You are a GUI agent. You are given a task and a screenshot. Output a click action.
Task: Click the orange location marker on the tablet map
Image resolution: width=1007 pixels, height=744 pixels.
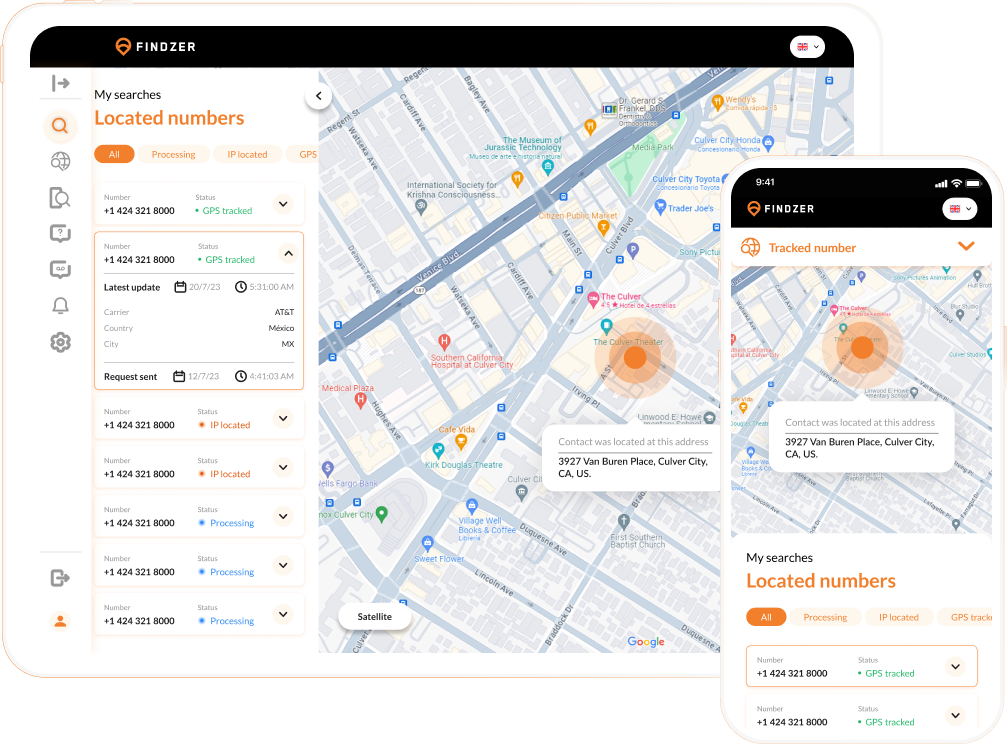(x=635, y=358)
